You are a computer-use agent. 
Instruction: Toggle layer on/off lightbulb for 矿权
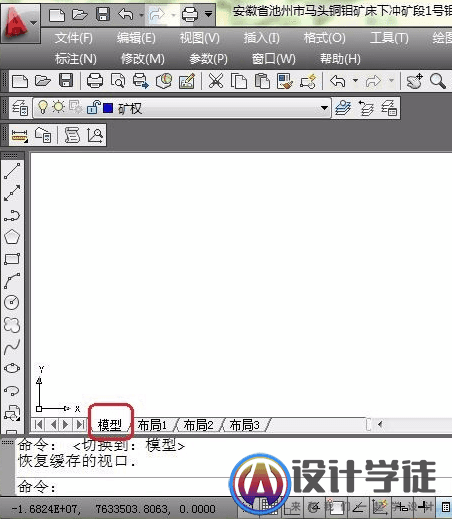click(x=42, y=107)
